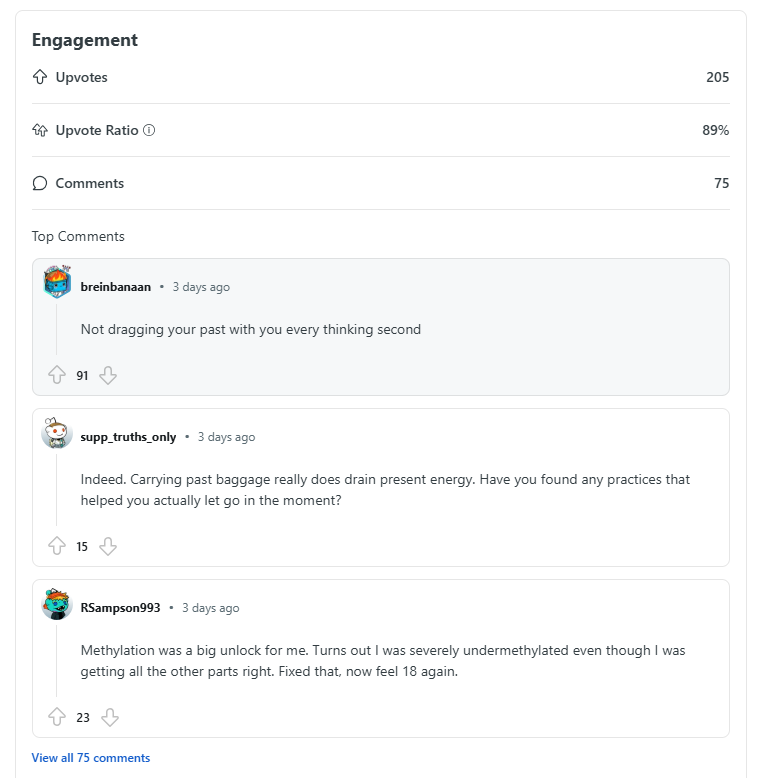Click the 3 days ago timestamp by breinbanaan

pyautogui.click(x=201, y=287)
